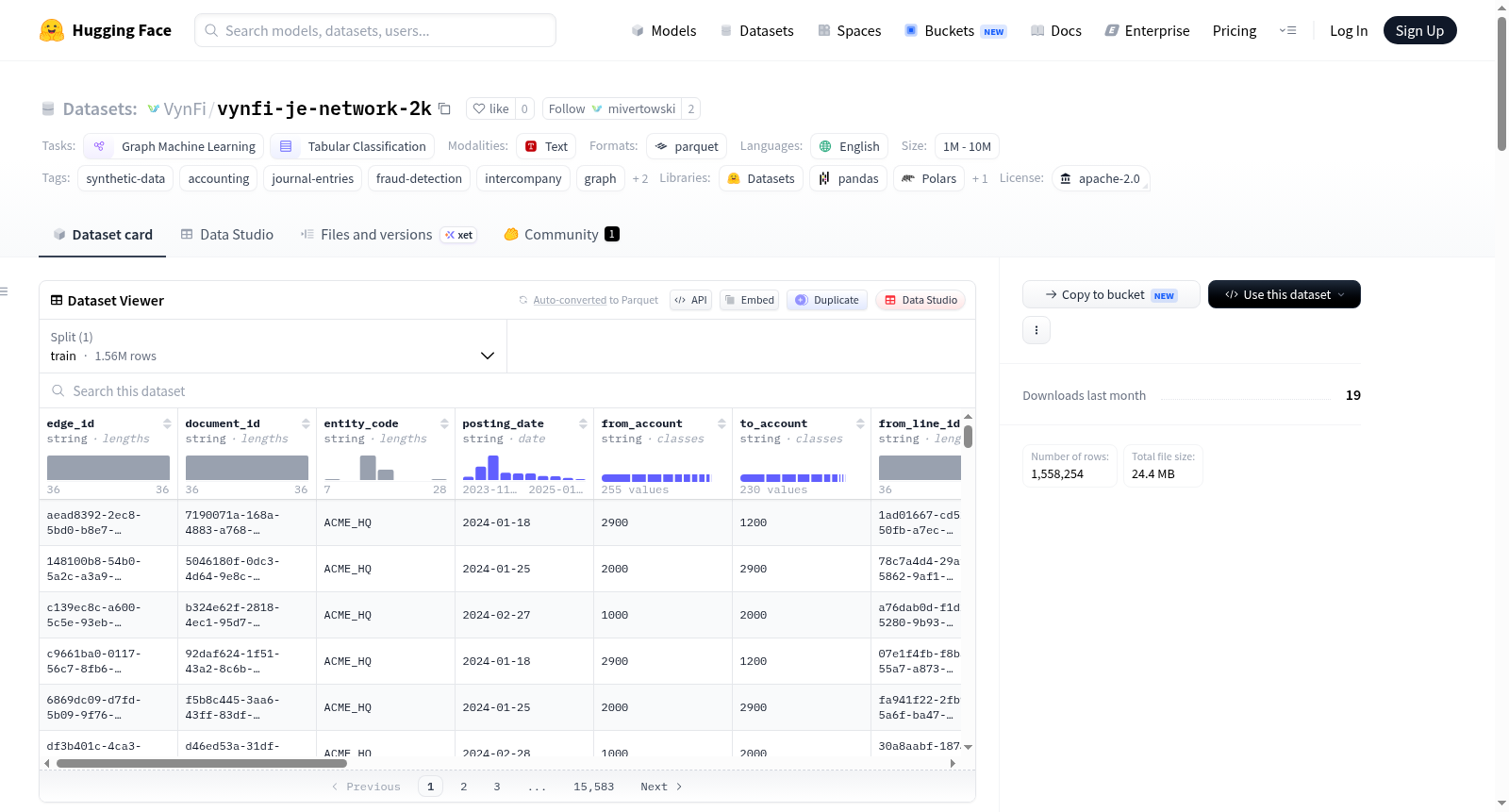Expand the navbar more menu

click(1287, 30)
